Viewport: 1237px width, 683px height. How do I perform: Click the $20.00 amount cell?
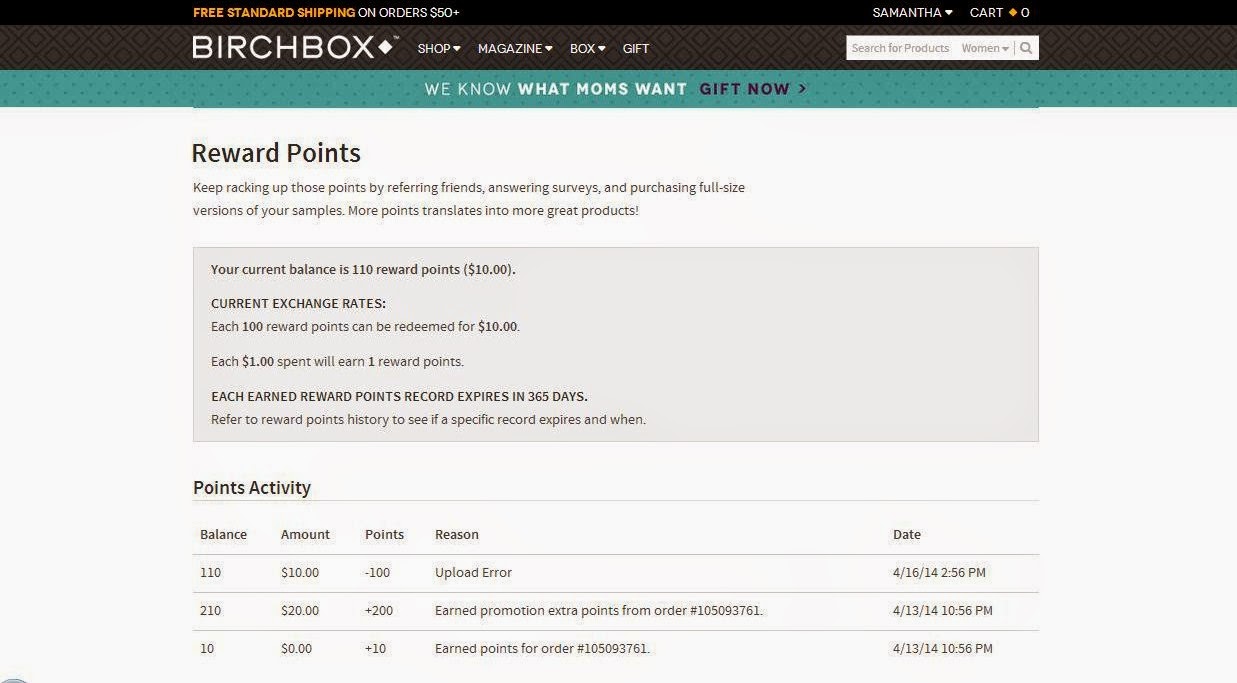(x=300, y=610)
